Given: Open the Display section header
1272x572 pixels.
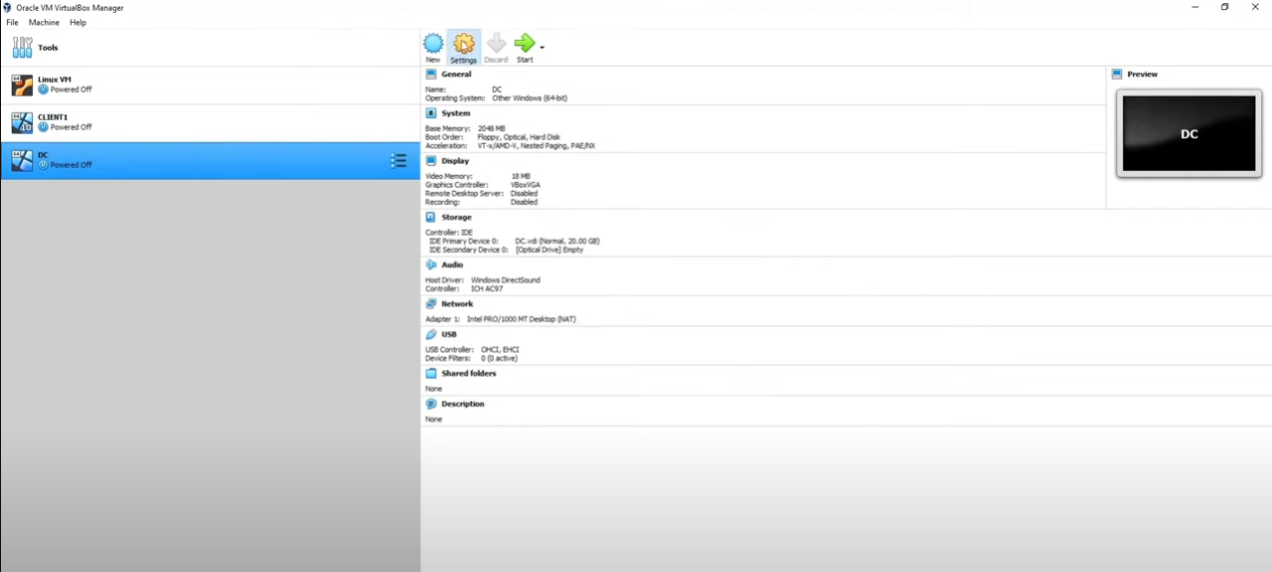Looking at the screenshot, I should (x=455, y=161).
